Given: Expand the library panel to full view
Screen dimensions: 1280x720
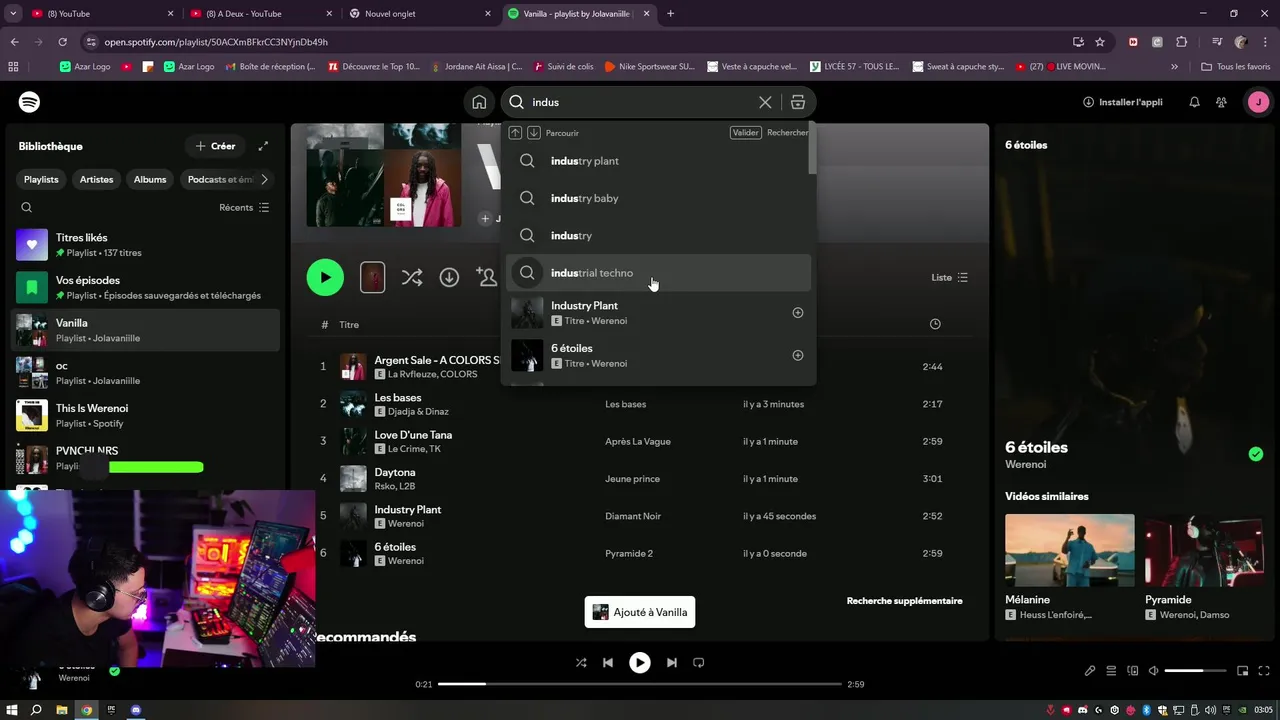Looking at the screenshot, I should (263, 146).
